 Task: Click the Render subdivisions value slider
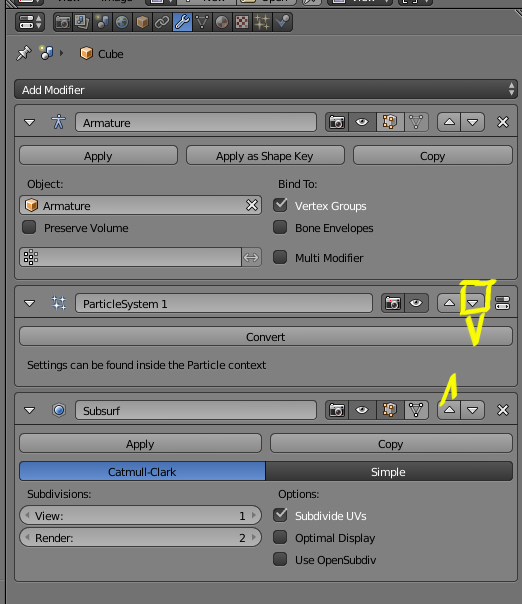click(x=140, y=537)
